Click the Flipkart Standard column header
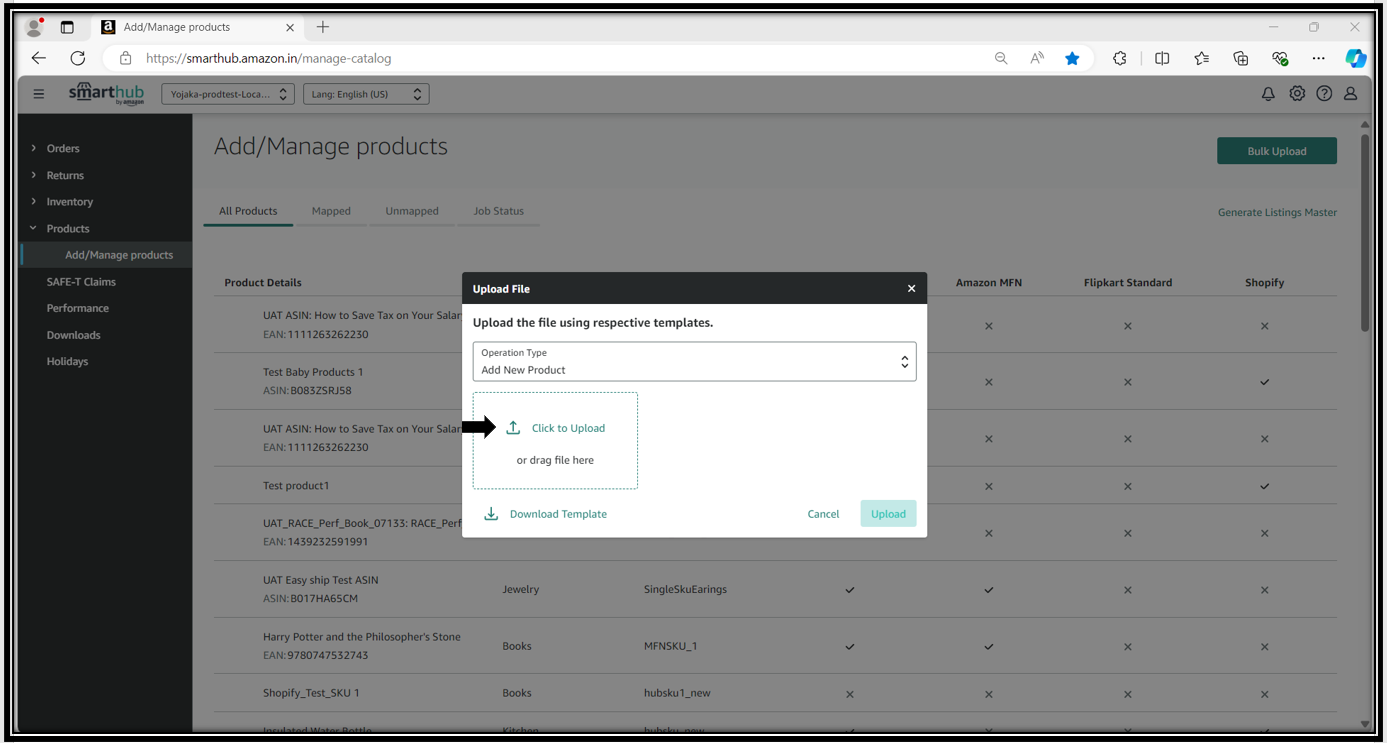 (1128, 283)
